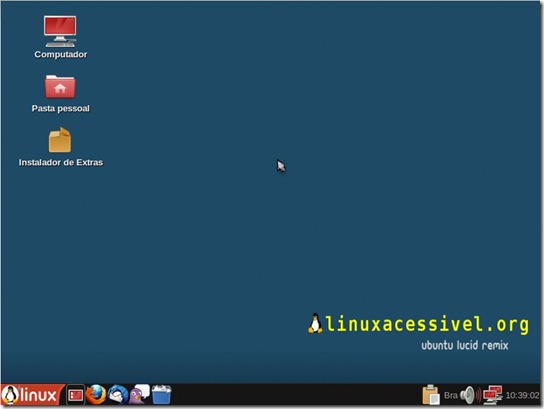The height and width of the screenshot is (409, 544).
Task: Launch Firefox from the panel
Action: pyautogui.click(x=96, y=395)
